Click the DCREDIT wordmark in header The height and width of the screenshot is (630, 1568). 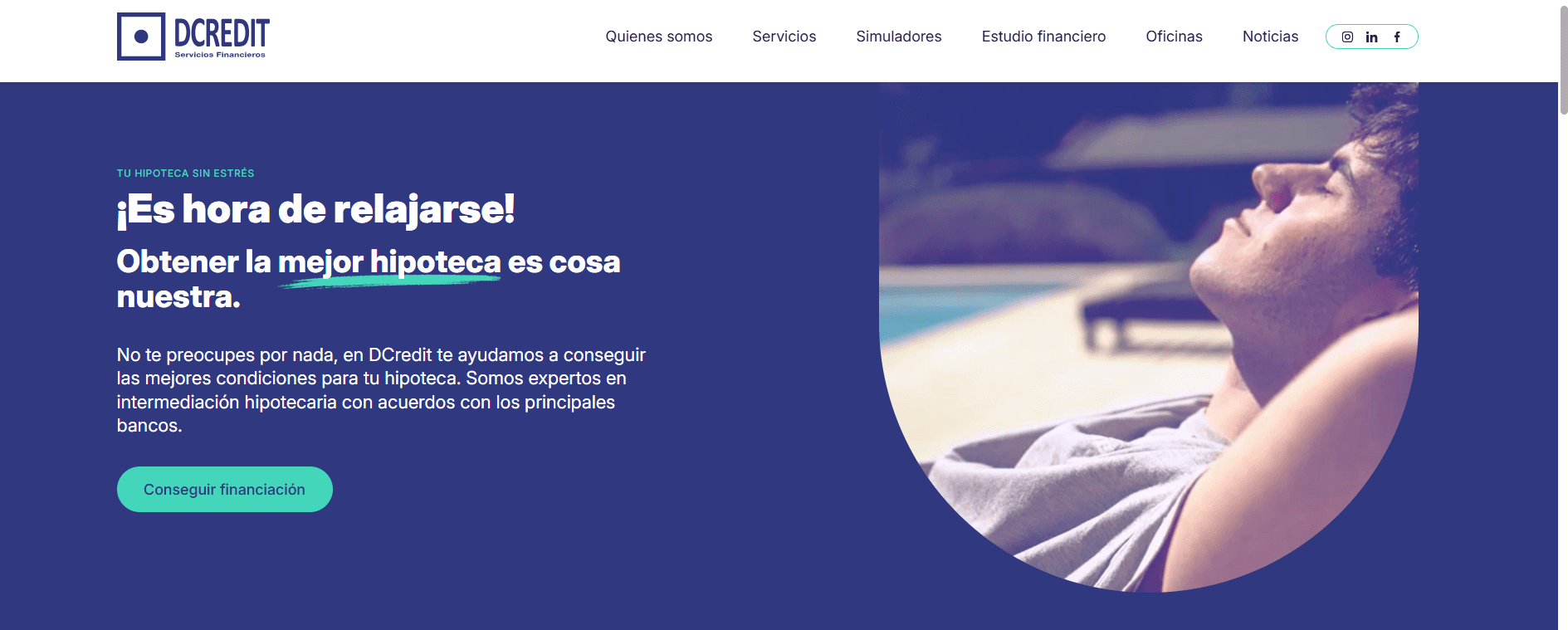coord(222,33)
